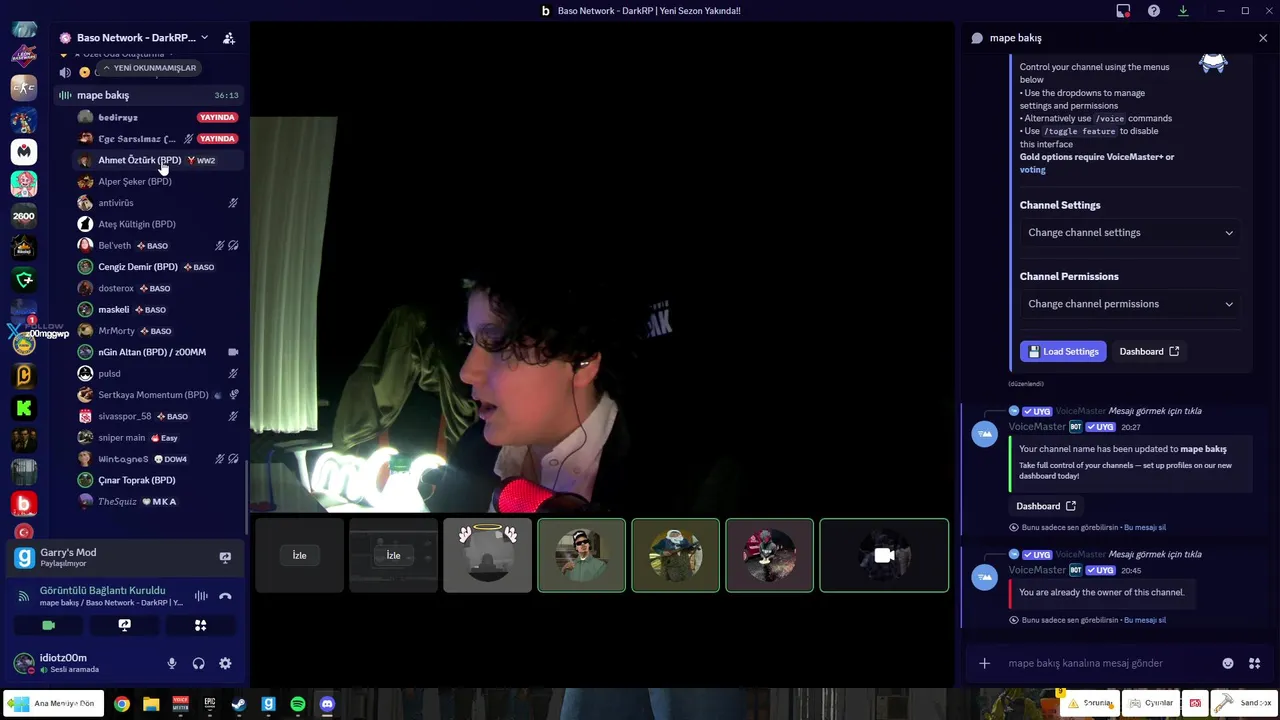Click the share screen button in voice panel
Image resolution: width=1280 pixels, height=720 pixels.
(124, 625)
